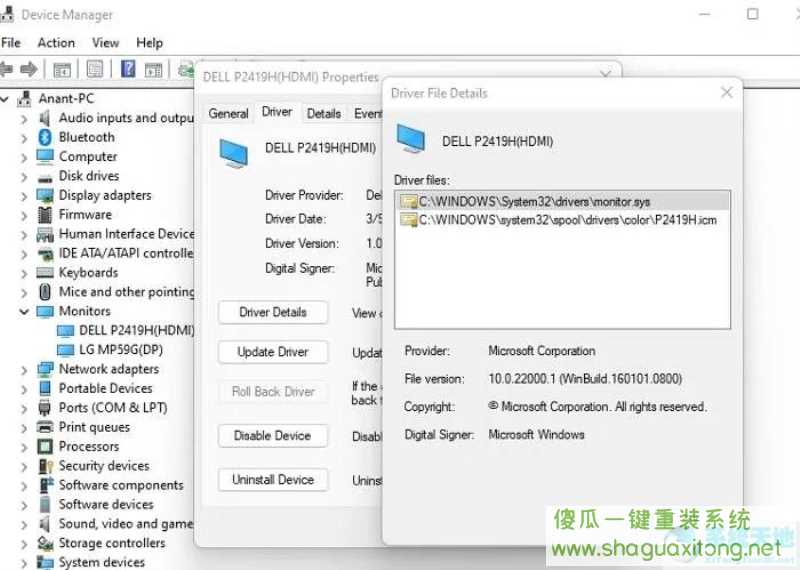Click the Uninstall Device button
The image size is (800, 570).
[273, 480]
